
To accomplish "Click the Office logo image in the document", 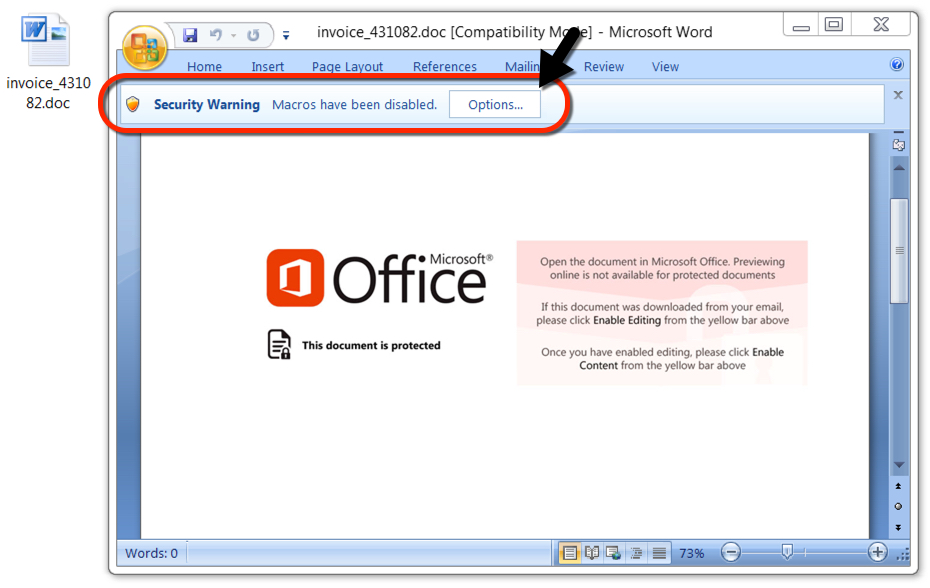I will pos(380,278).
